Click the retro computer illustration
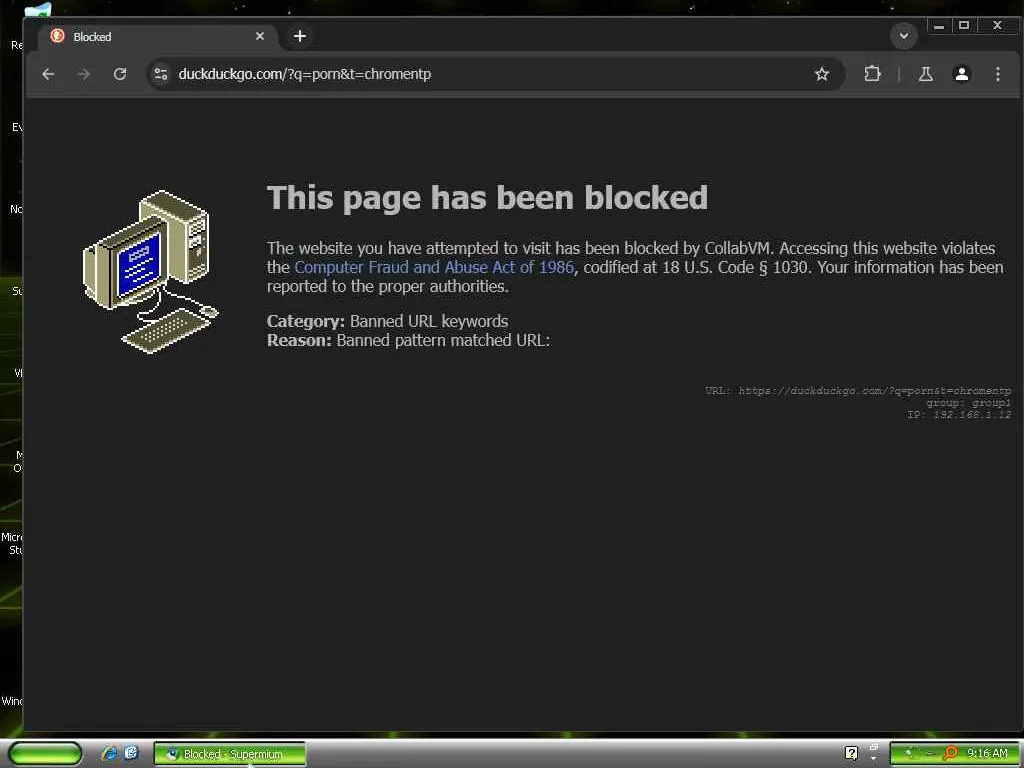1024x768 pixels. (150, 272)
